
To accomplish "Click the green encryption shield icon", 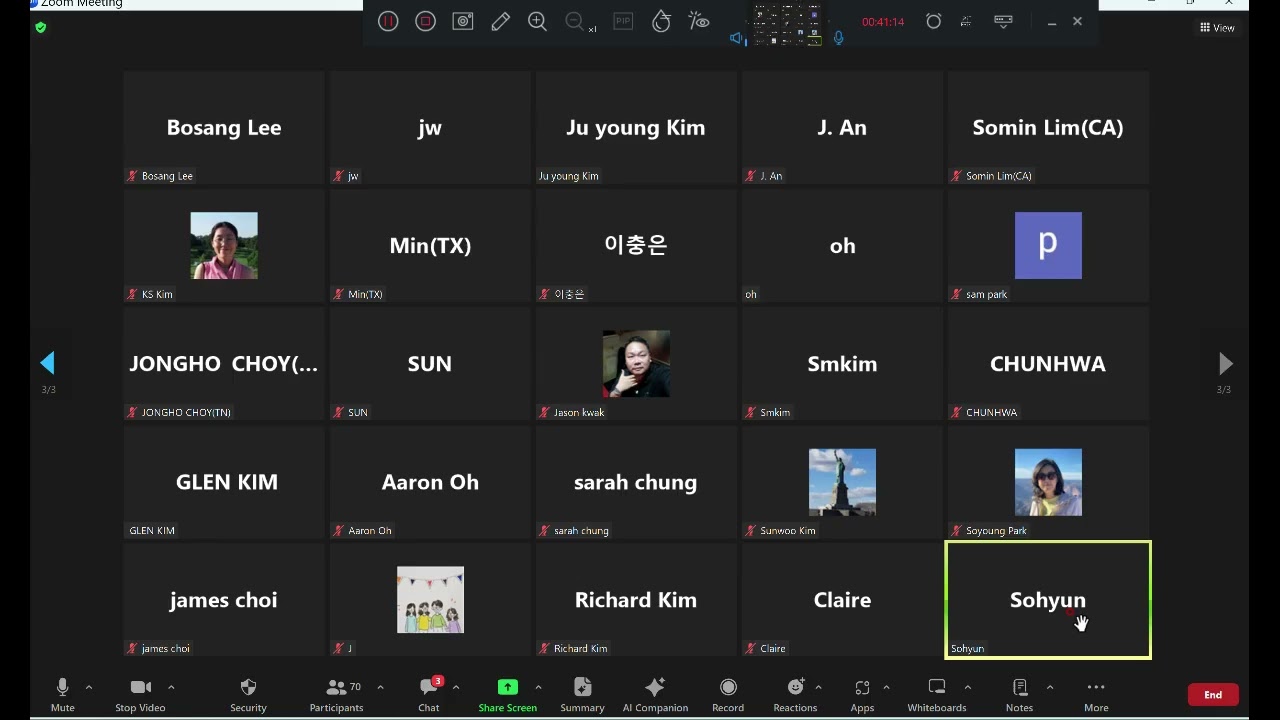I will point(40,27).
